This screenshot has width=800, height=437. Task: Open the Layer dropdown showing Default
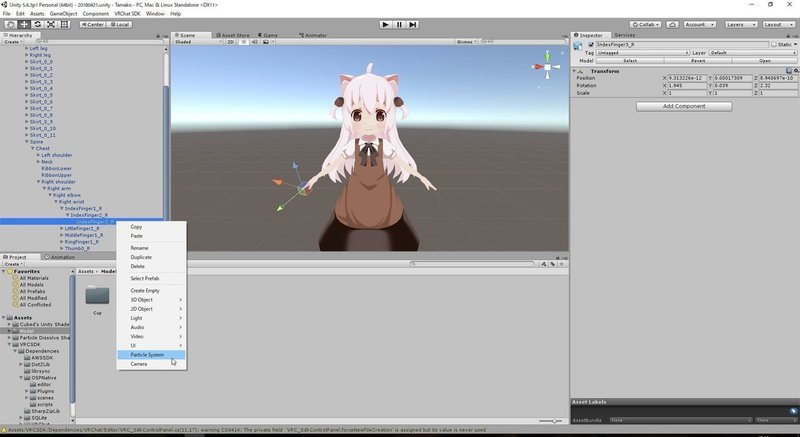[x=753, y=53]
